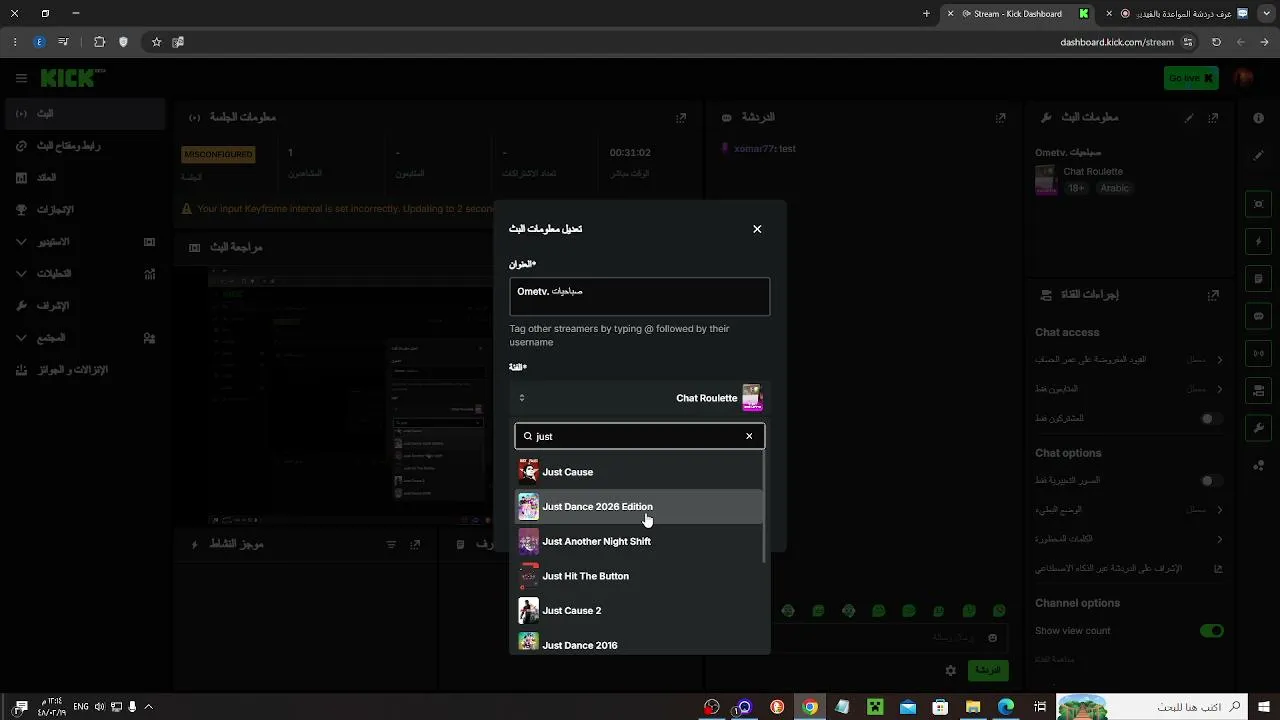This screenshot has height=720, width=1280.
Task: Pop out the chat panel
Action: click(x=1001, y=117)
